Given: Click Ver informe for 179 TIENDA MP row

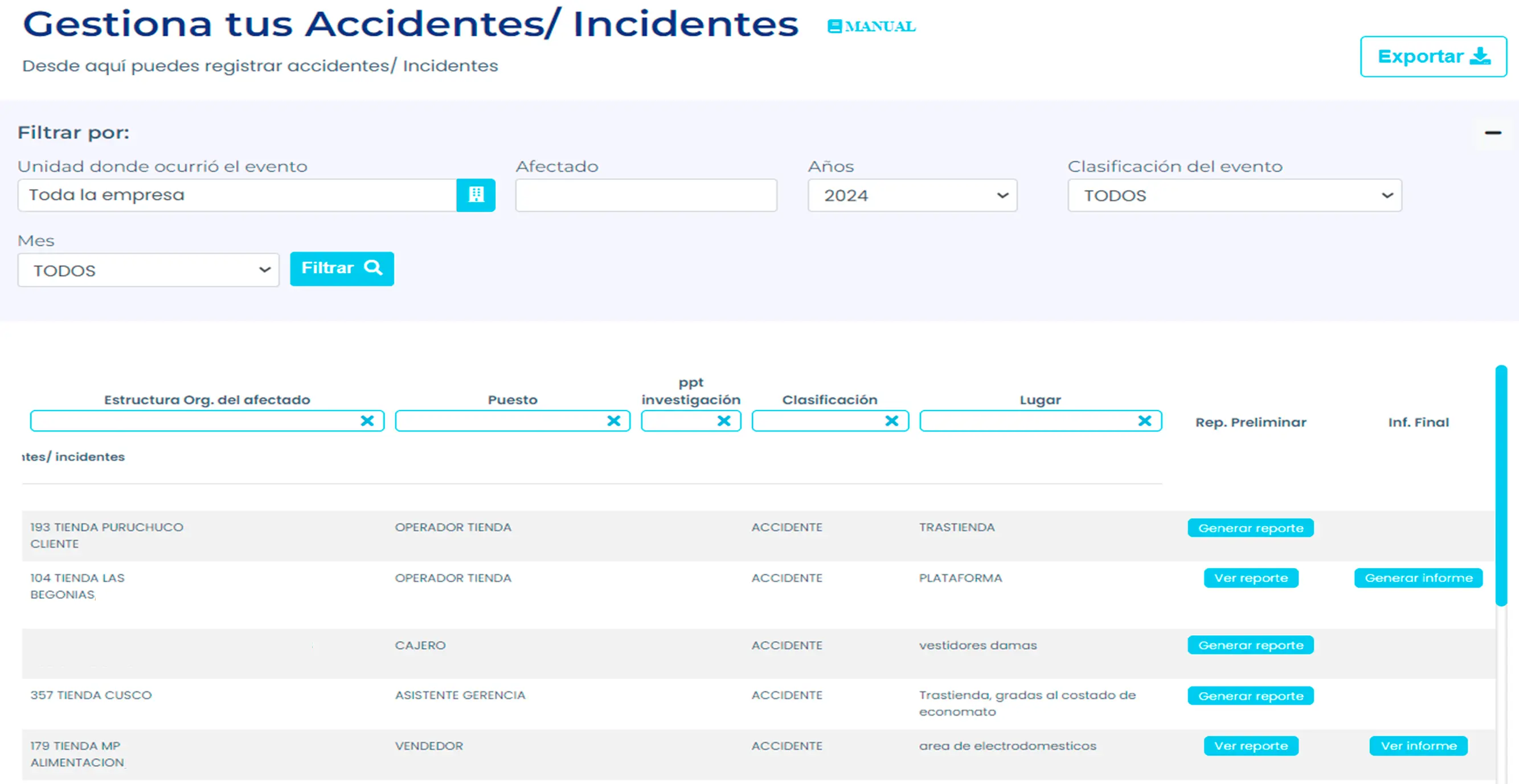Looking at the screenshot, I should coord(1418,746).
